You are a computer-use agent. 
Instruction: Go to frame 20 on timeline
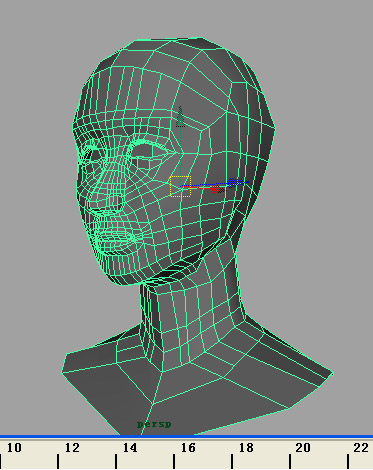tap(303, 448)
